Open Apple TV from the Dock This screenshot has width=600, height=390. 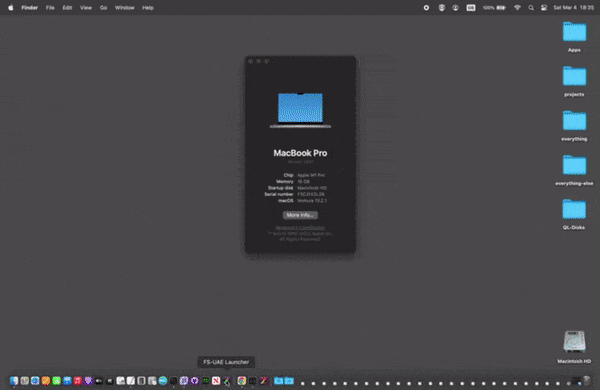pyautogui.click(x=99, y=380)
